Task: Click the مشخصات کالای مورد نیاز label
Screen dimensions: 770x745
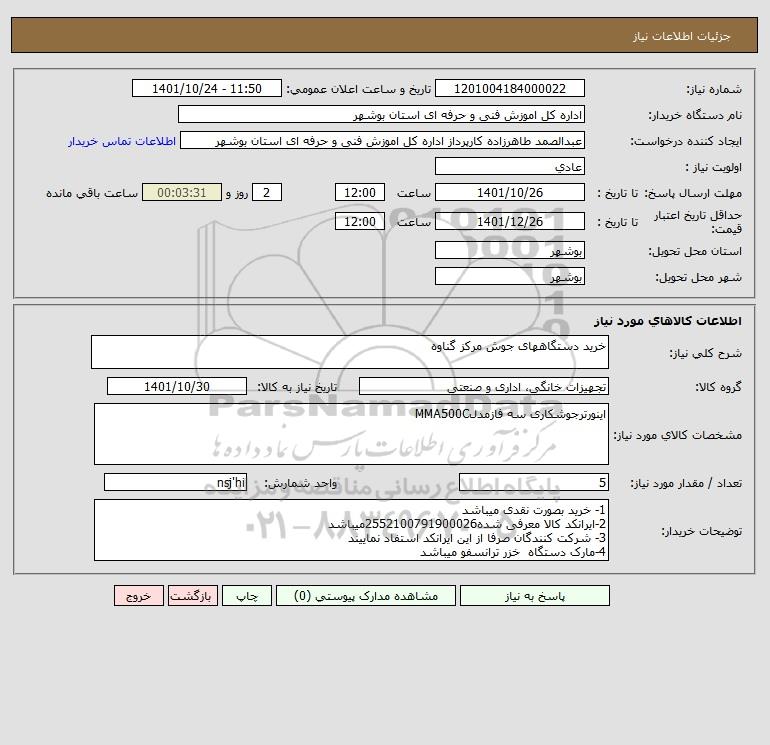Action: (678, 435)
